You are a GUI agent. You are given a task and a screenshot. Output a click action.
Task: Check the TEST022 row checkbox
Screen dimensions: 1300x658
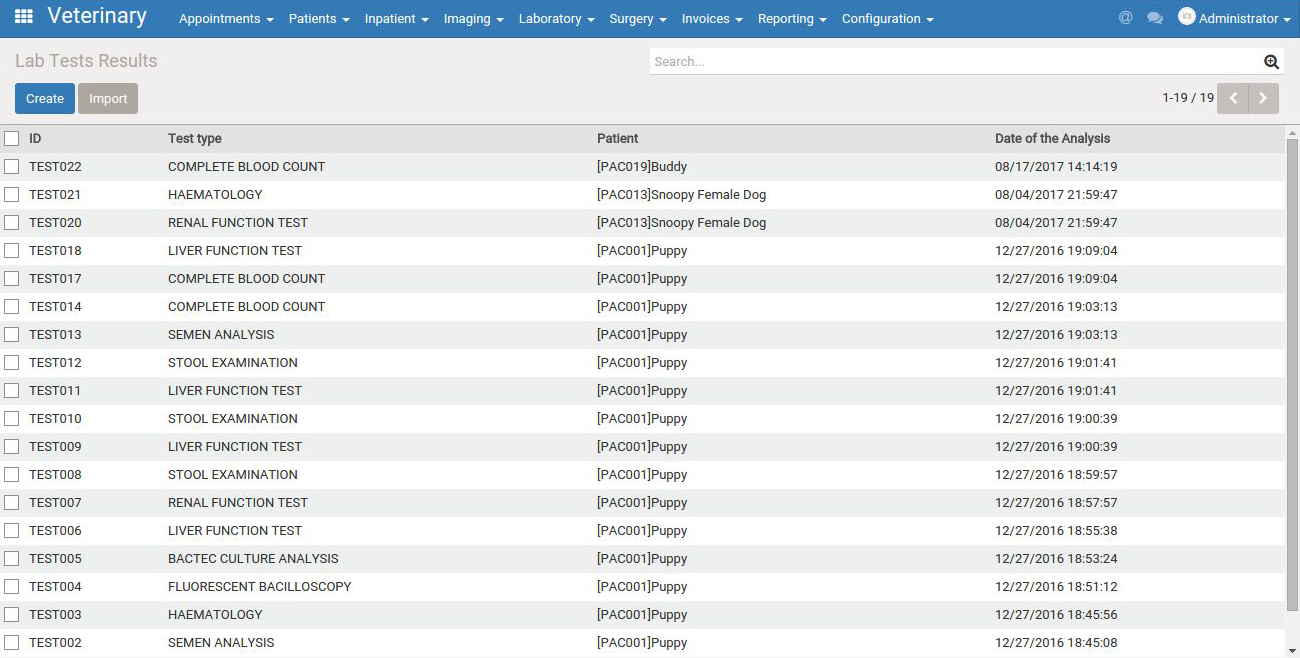coord(12,167)
